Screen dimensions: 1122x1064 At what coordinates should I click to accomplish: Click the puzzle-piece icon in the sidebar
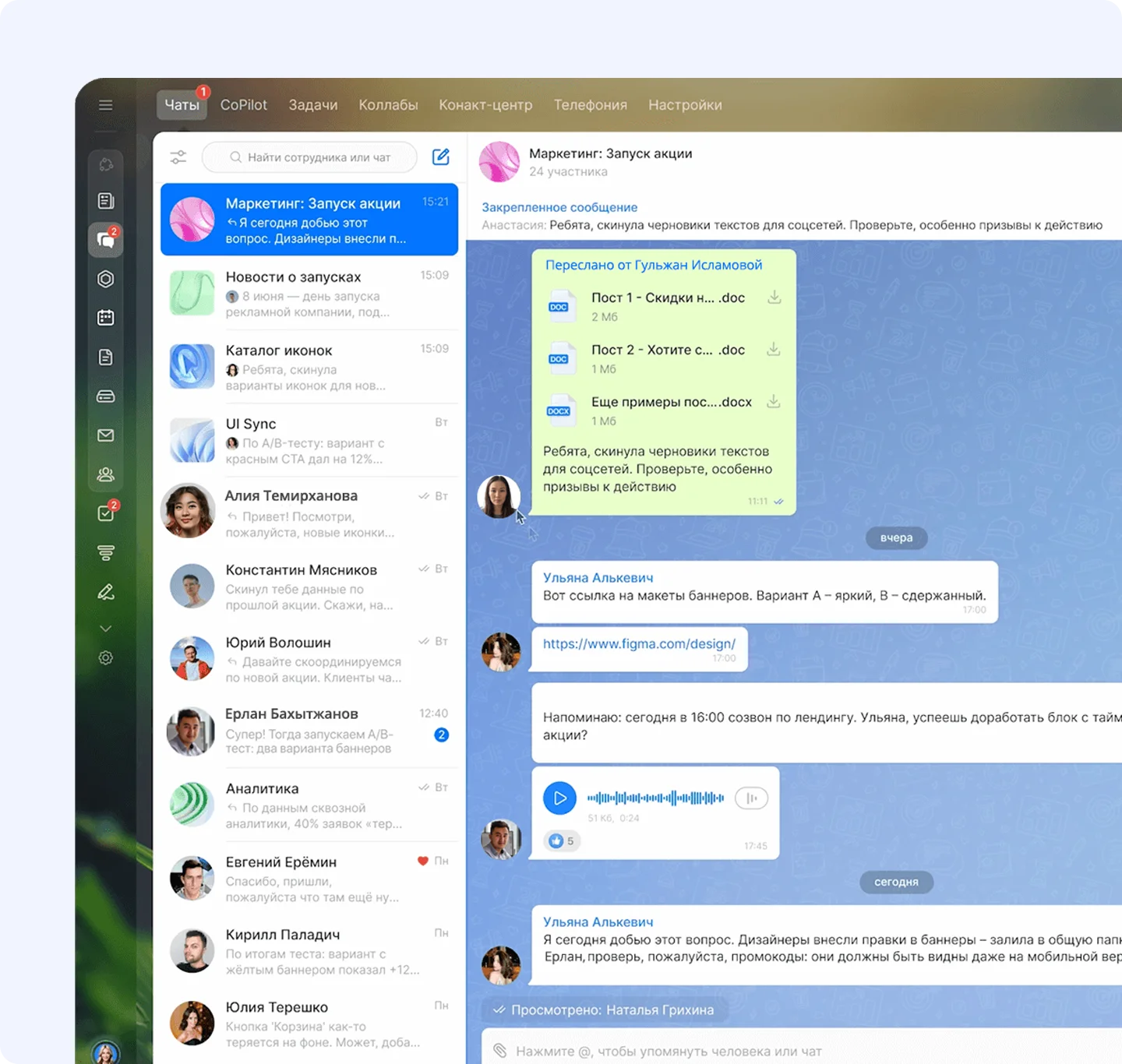point(106,164)
